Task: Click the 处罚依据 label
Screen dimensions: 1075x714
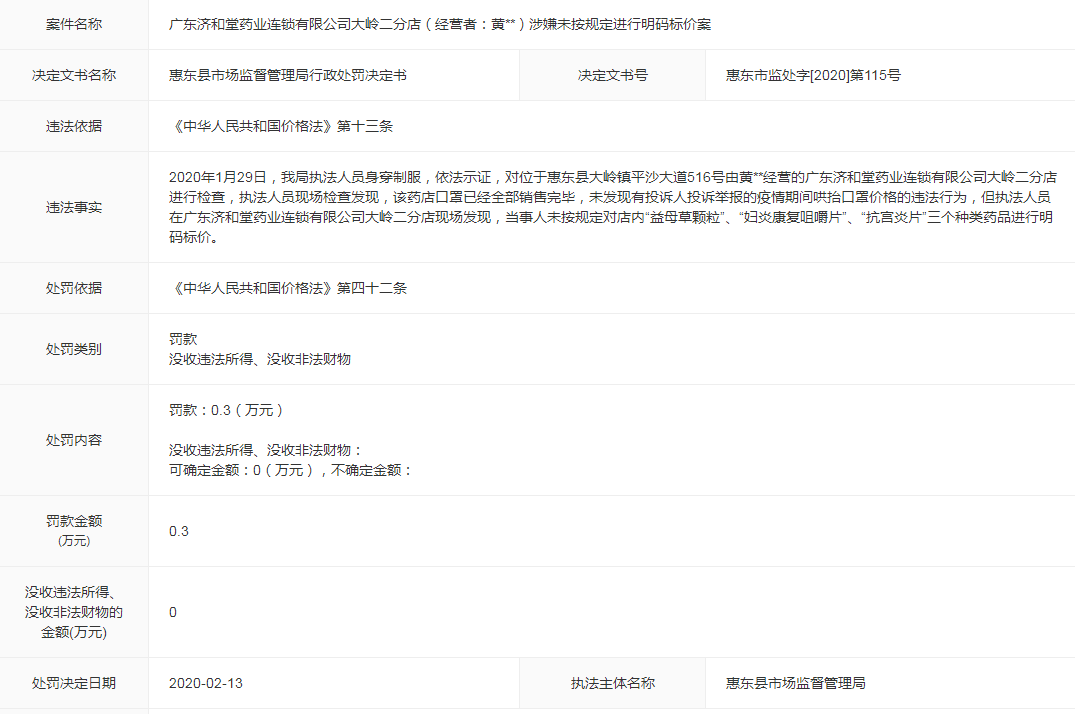Action: pos(74,288)
